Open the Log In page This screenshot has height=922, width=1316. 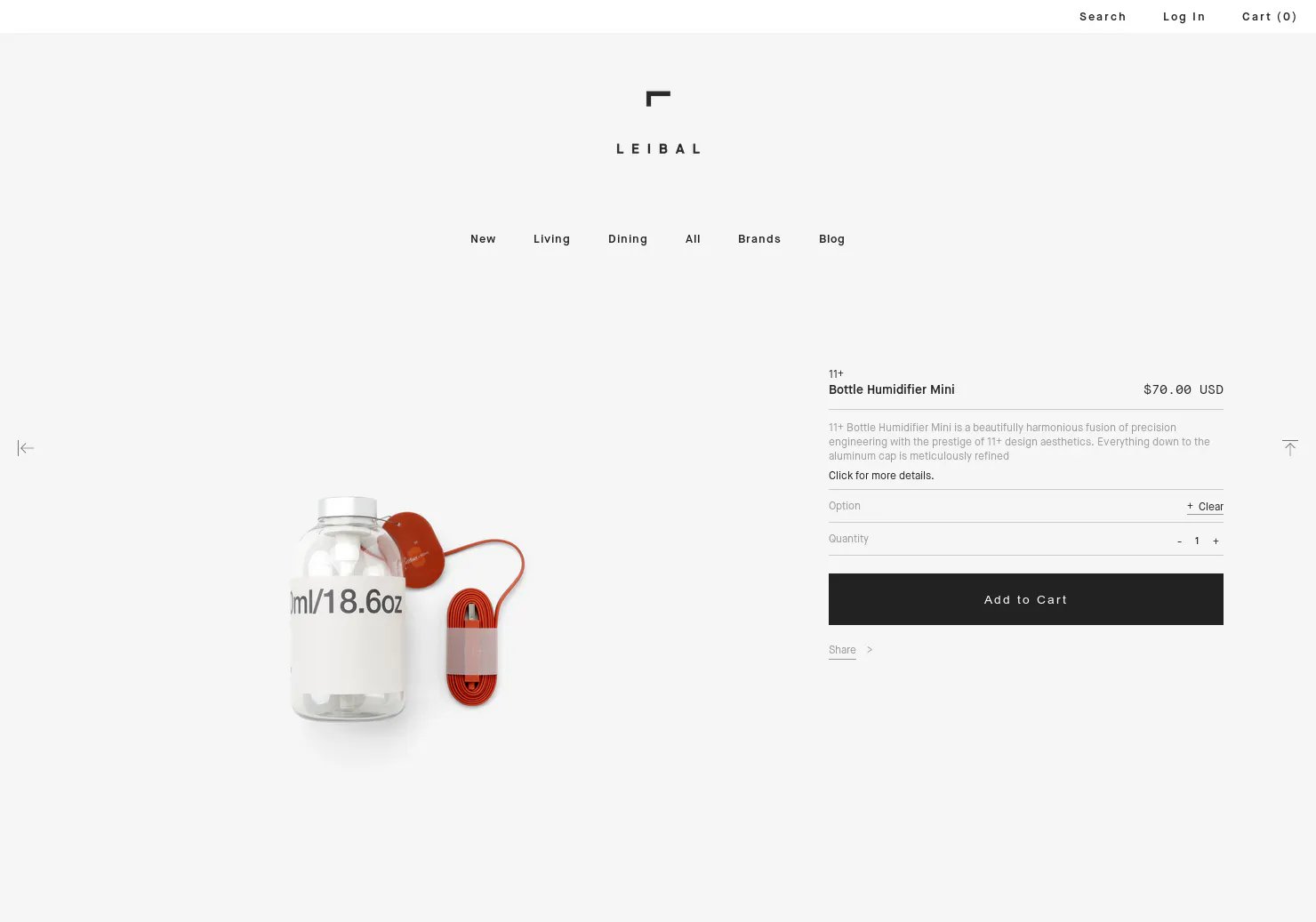pos(1184,17)
